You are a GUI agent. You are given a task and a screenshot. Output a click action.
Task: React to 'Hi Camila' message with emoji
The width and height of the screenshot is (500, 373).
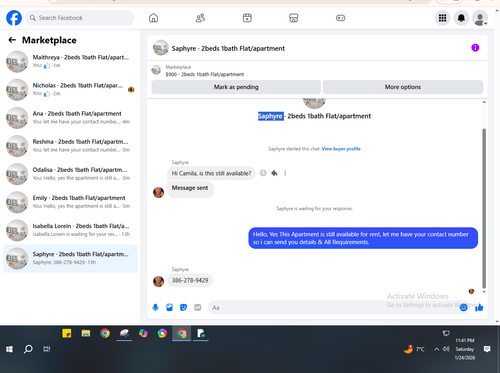coord(263,173)
